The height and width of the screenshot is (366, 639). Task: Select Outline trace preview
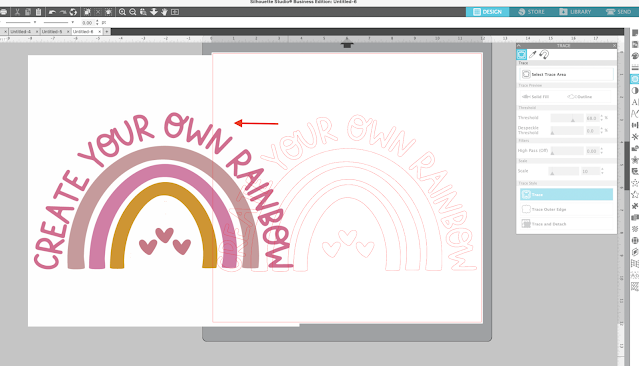[x=580, y=97]
